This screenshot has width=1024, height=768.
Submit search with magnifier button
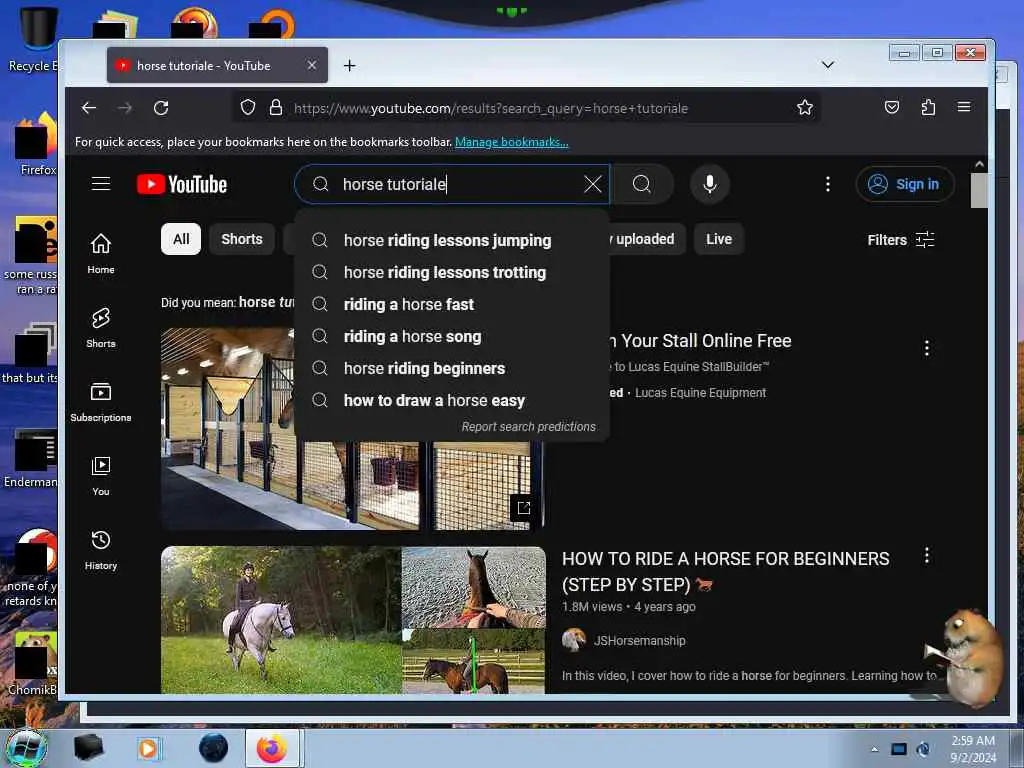642,184
